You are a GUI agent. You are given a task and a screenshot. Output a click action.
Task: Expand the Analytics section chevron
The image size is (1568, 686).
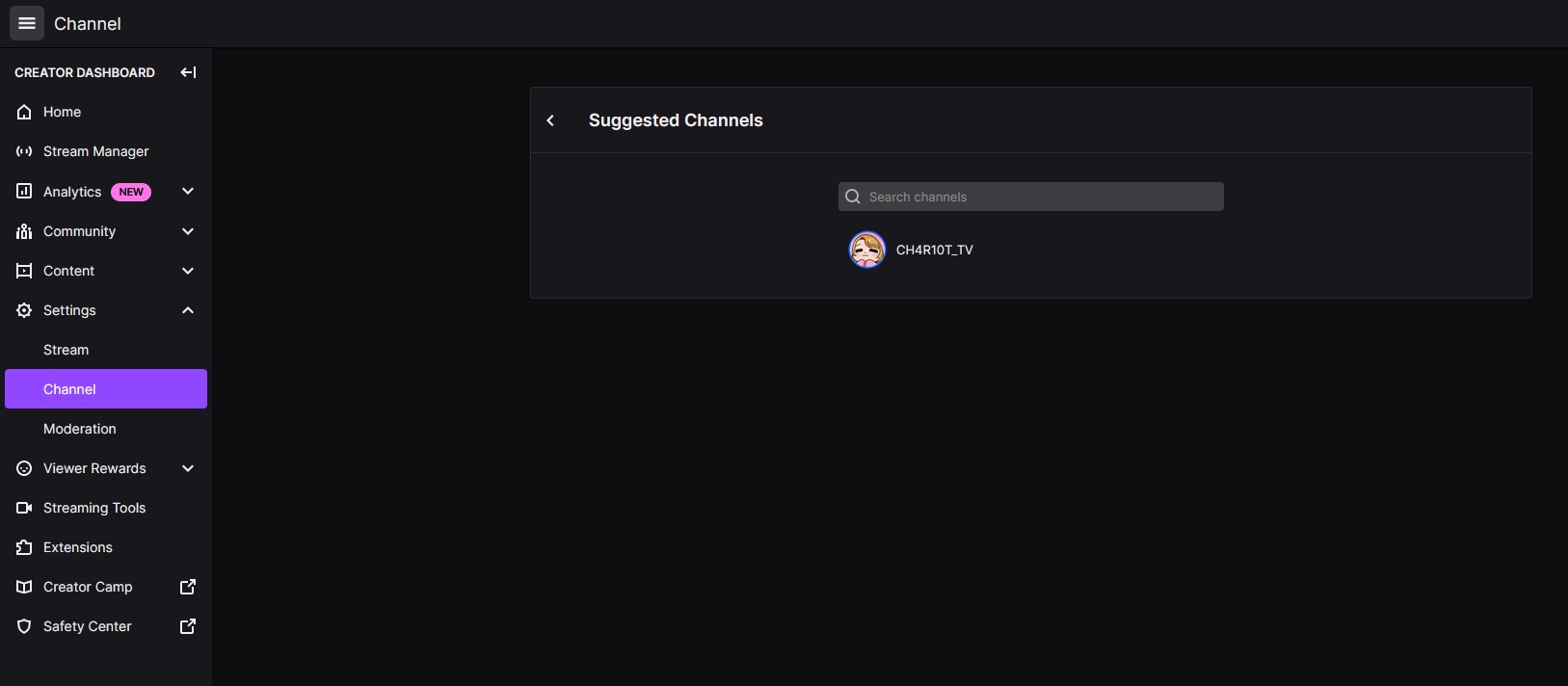pos(188,191)
